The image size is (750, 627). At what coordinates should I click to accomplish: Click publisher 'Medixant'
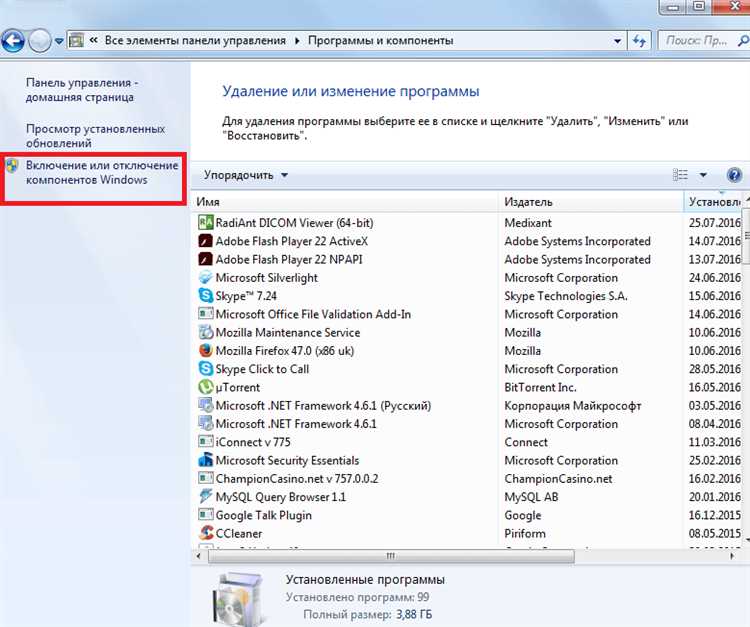pos(528,223)
